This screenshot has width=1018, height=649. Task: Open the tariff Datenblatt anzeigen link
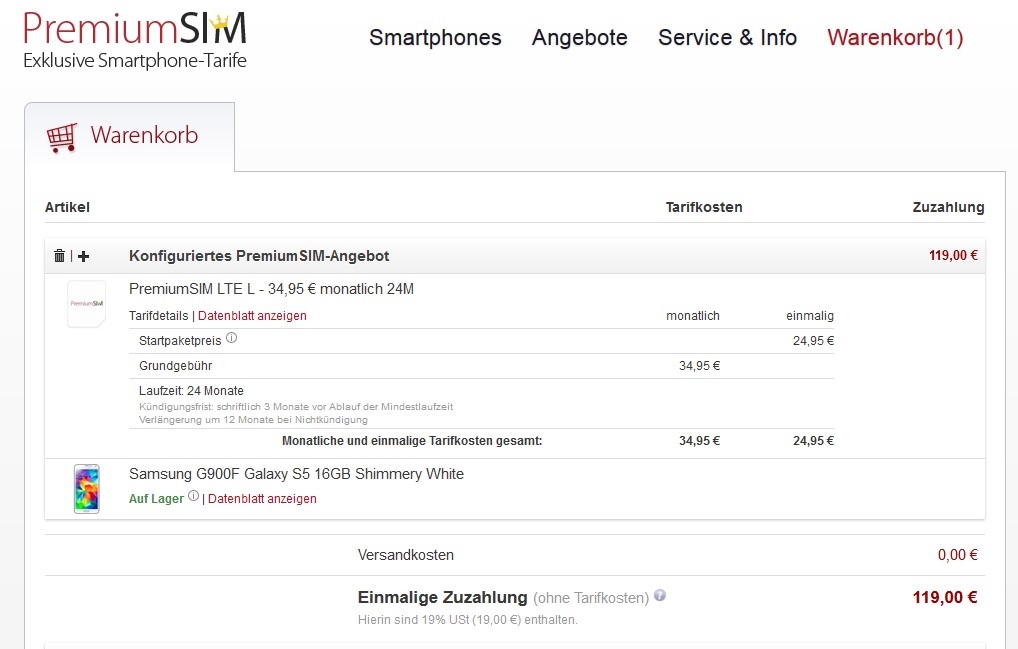click(x=252, y=316)
